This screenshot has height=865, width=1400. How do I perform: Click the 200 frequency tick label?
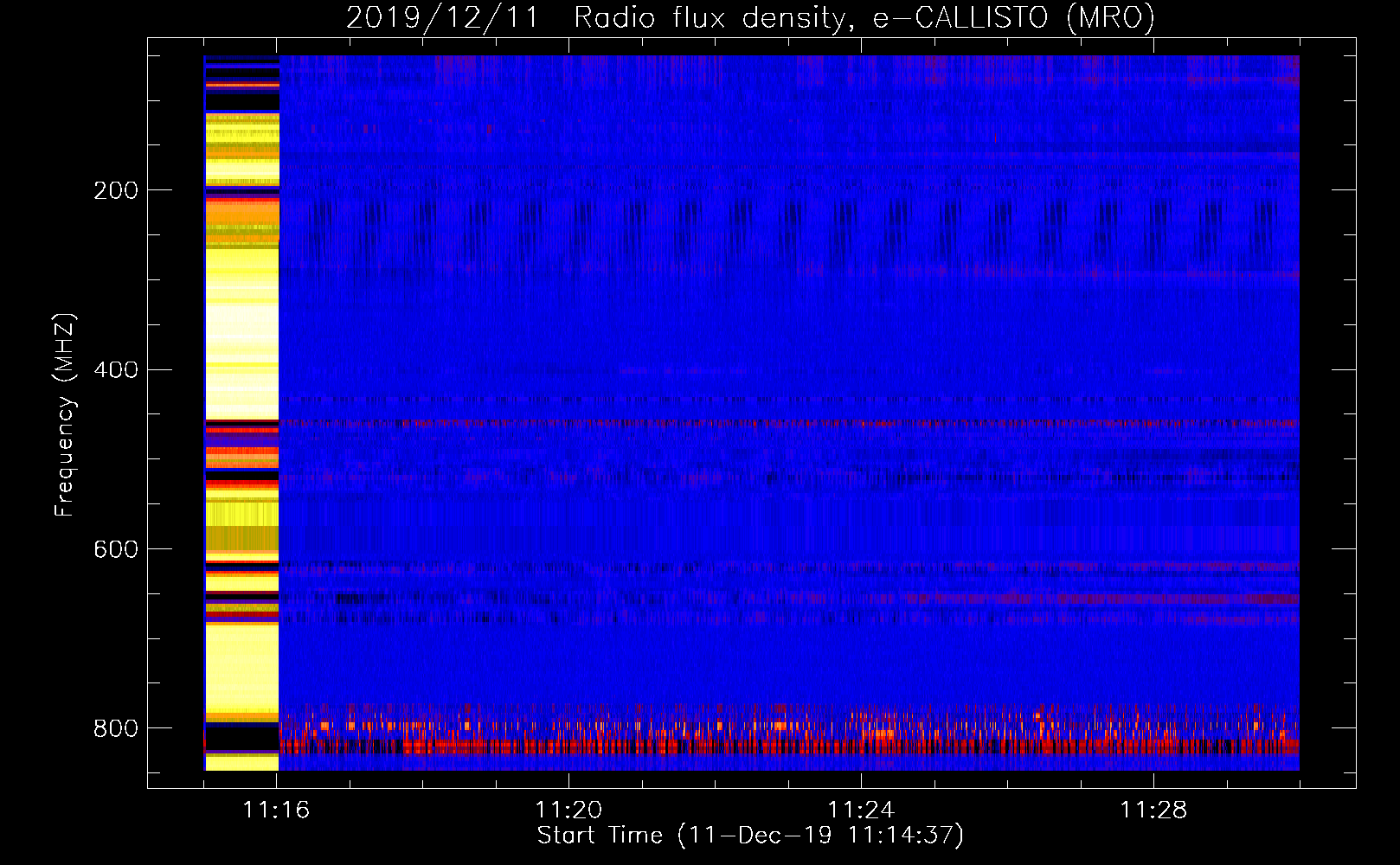[x=116, y=190]
